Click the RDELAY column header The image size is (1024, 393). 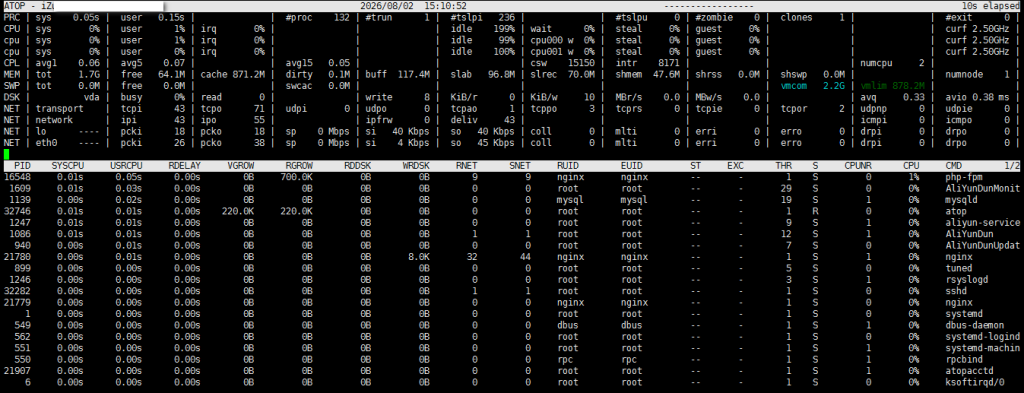[185, 166]
